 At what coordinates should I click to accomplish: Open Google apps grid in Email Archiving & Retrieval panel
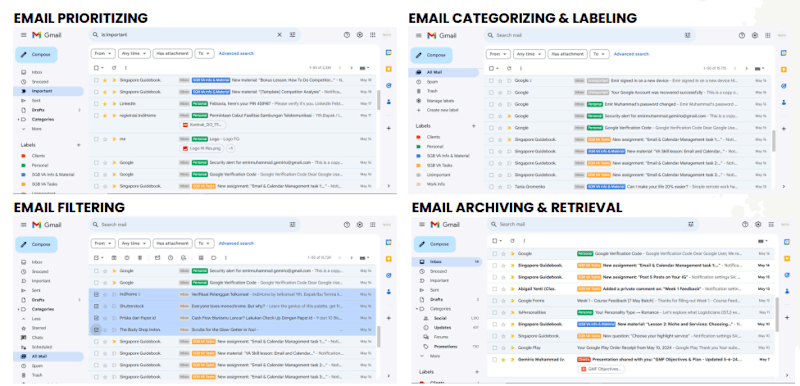(x=771, y=224)
